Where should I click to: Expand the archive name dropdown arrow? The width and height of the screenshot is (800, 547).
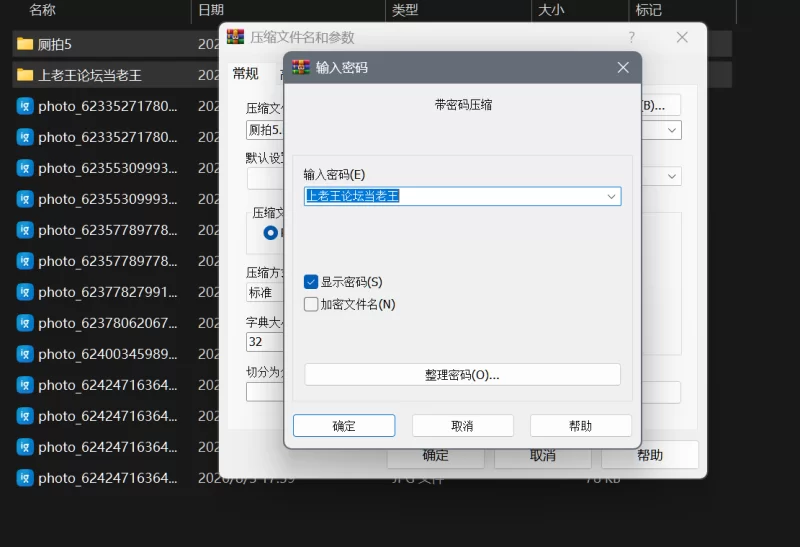pyautogui.click(x=672, y=130)
